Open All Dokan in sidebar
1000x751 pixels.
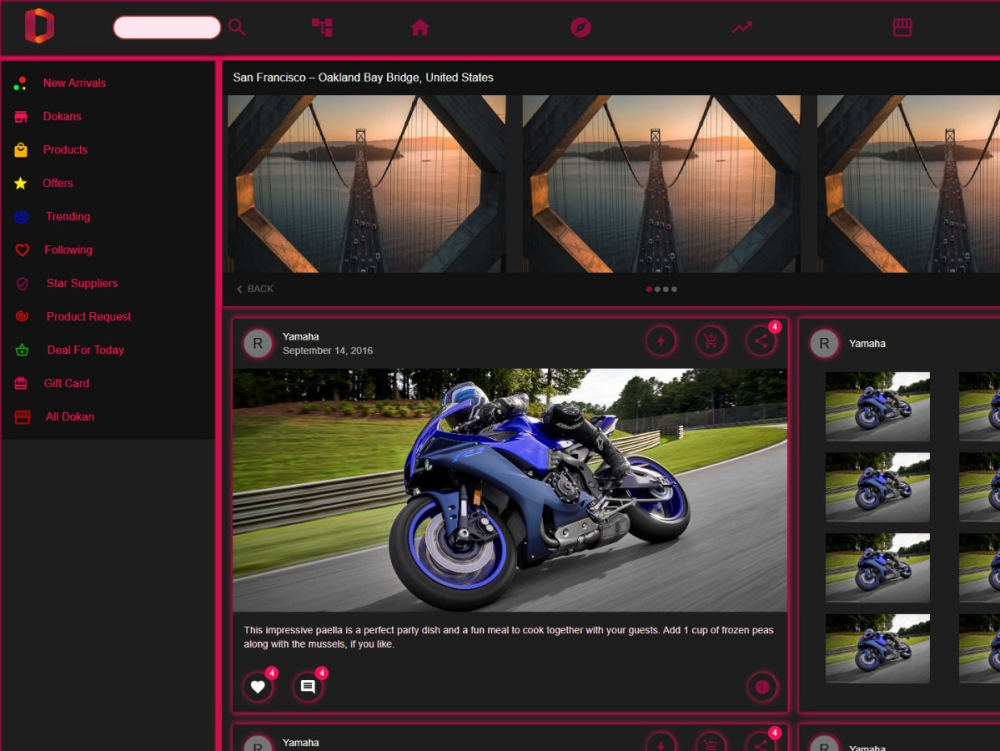(70, 417)
